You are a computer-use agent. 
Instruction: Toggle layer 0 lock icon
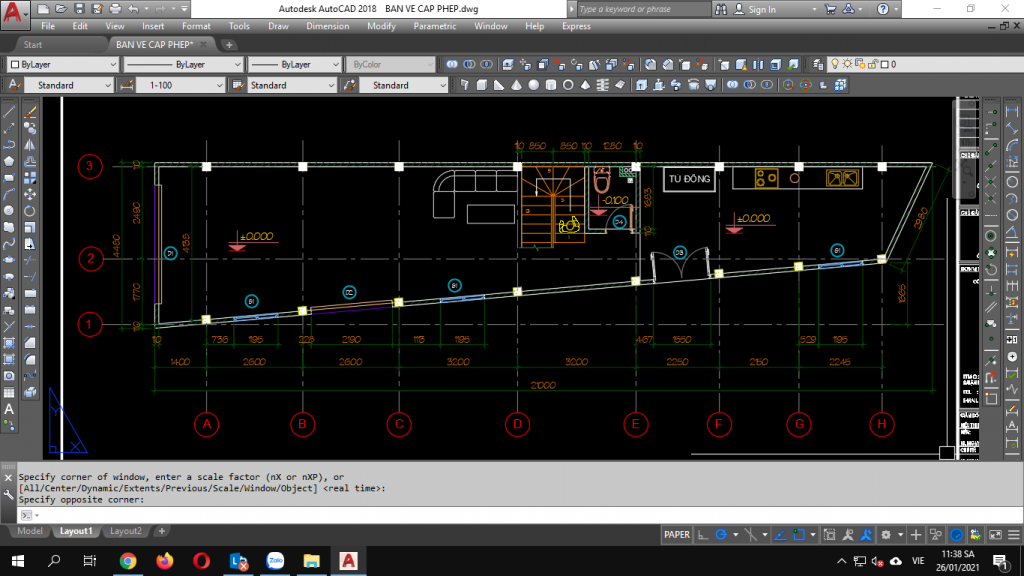(x=873, y=64)
